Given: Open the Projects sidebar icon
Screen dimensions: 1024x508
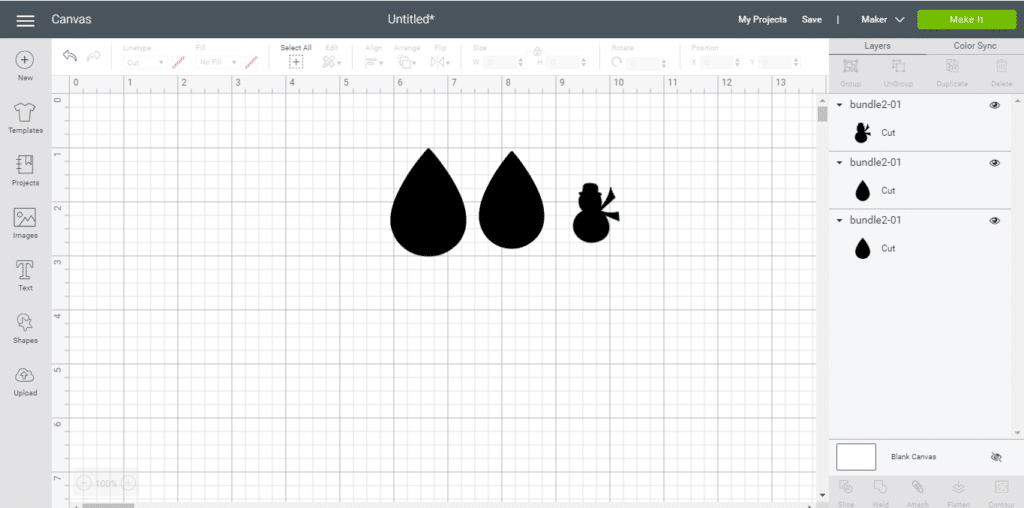Looking at the screenshot, I should click(x=25, y=169).
